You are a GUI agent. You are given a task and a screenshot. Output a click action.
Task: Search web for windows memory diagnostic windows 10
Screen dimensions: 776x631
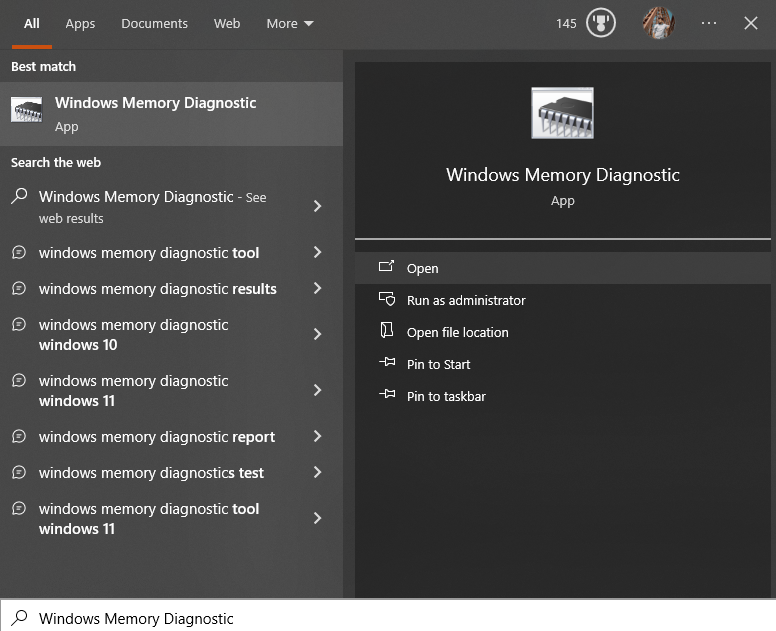pyautogui.click(x=171, y=335)
